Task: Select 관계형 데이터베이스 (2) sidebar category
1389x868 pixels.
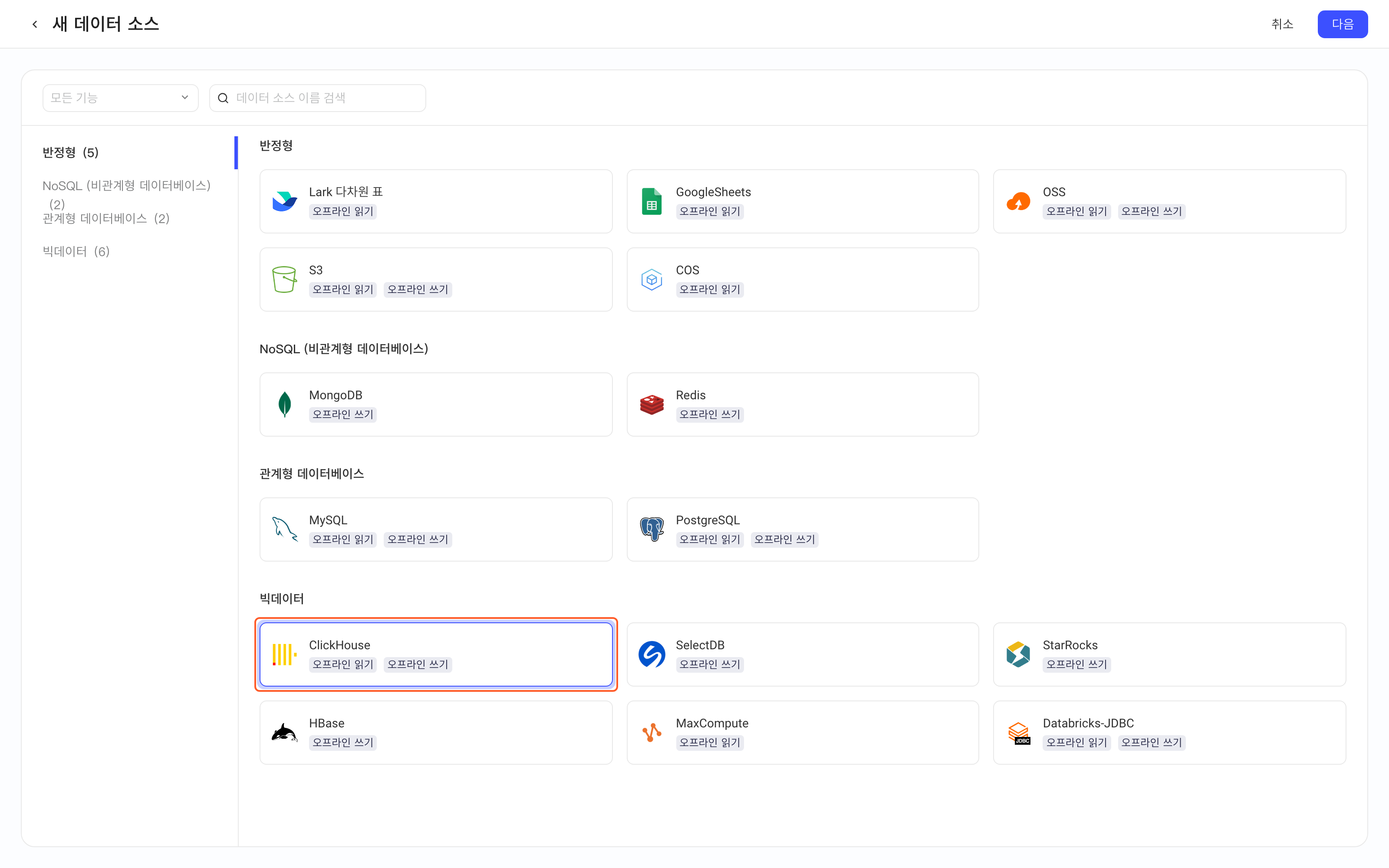Action: pos(106,219)
